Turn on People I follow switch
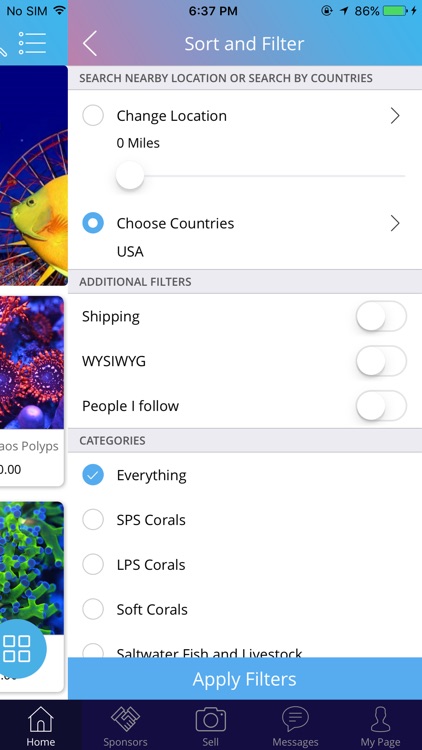 click(381, 406)
